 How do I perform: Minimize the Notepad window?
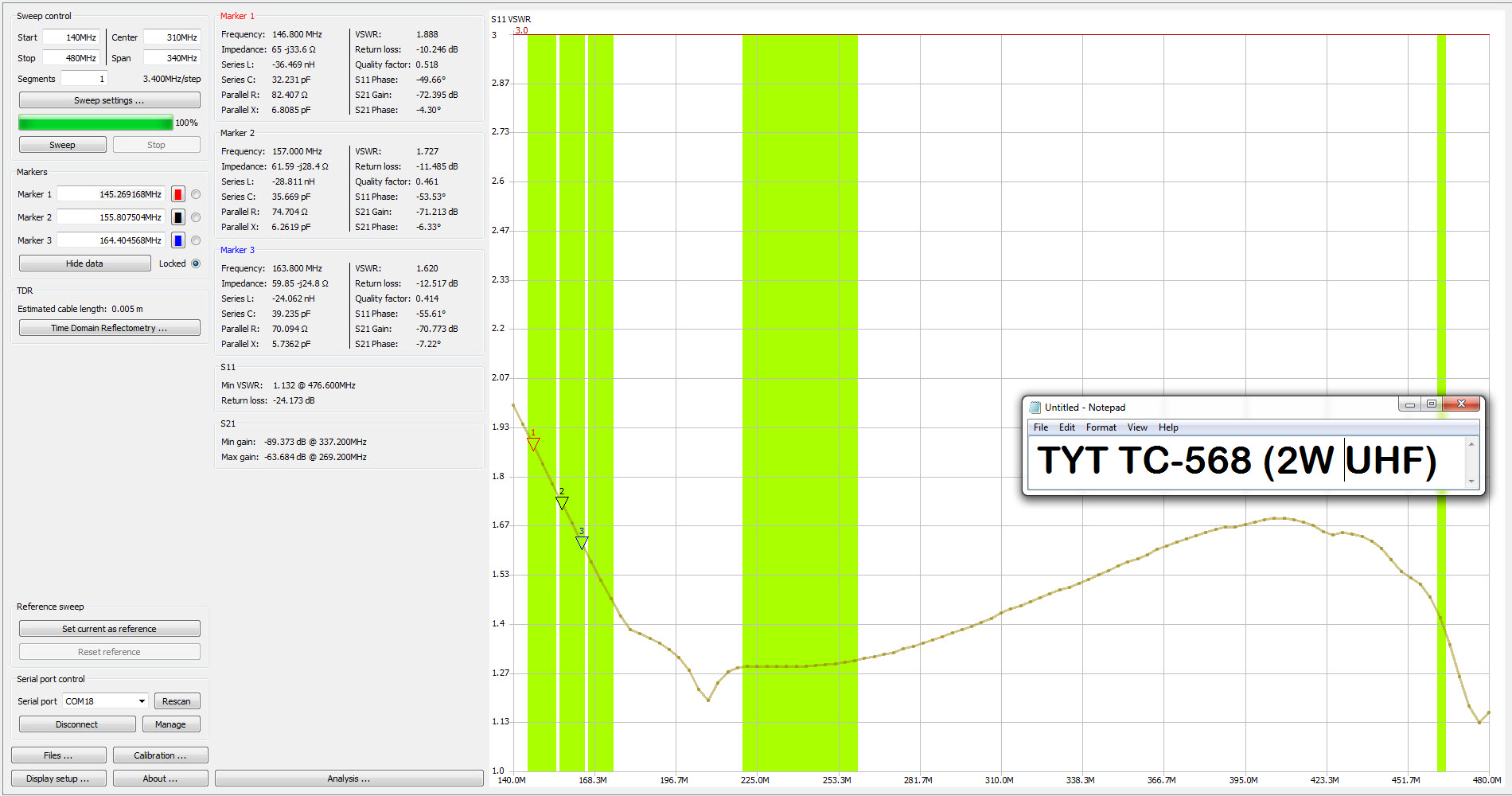[x=1409, y=404]
